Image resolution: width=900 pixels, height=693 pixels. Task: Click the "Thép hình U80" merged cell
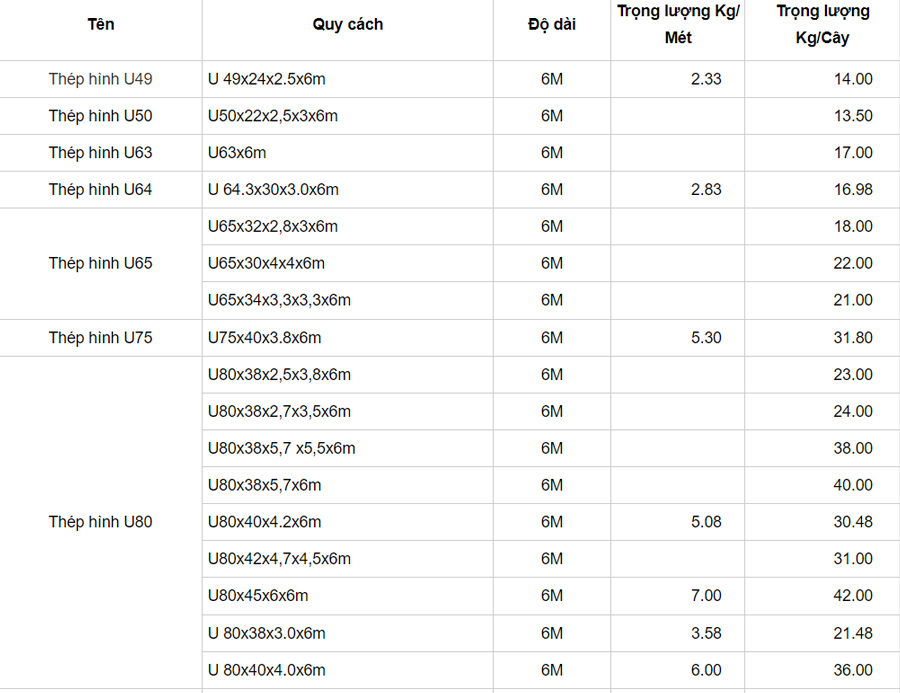click(x=100, y=522)
